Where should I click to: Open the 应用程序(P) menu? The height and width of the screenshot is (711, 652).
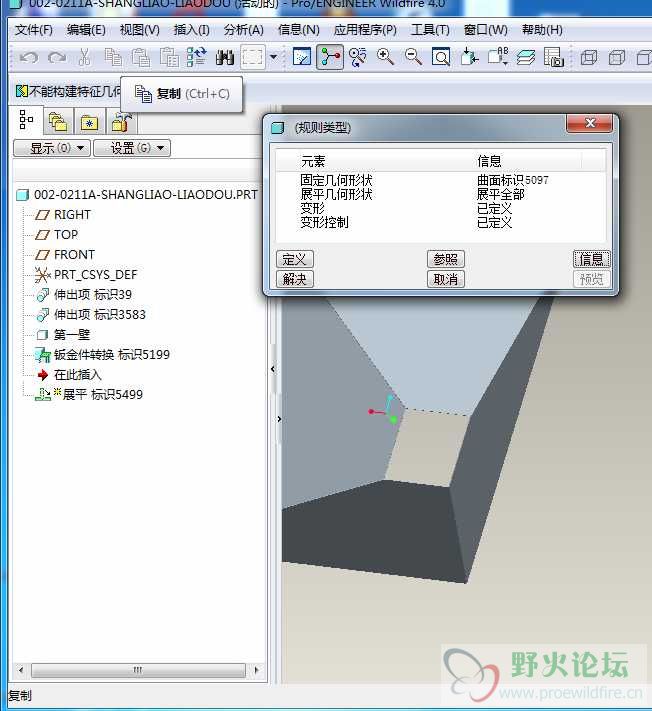tap(365, 30)
